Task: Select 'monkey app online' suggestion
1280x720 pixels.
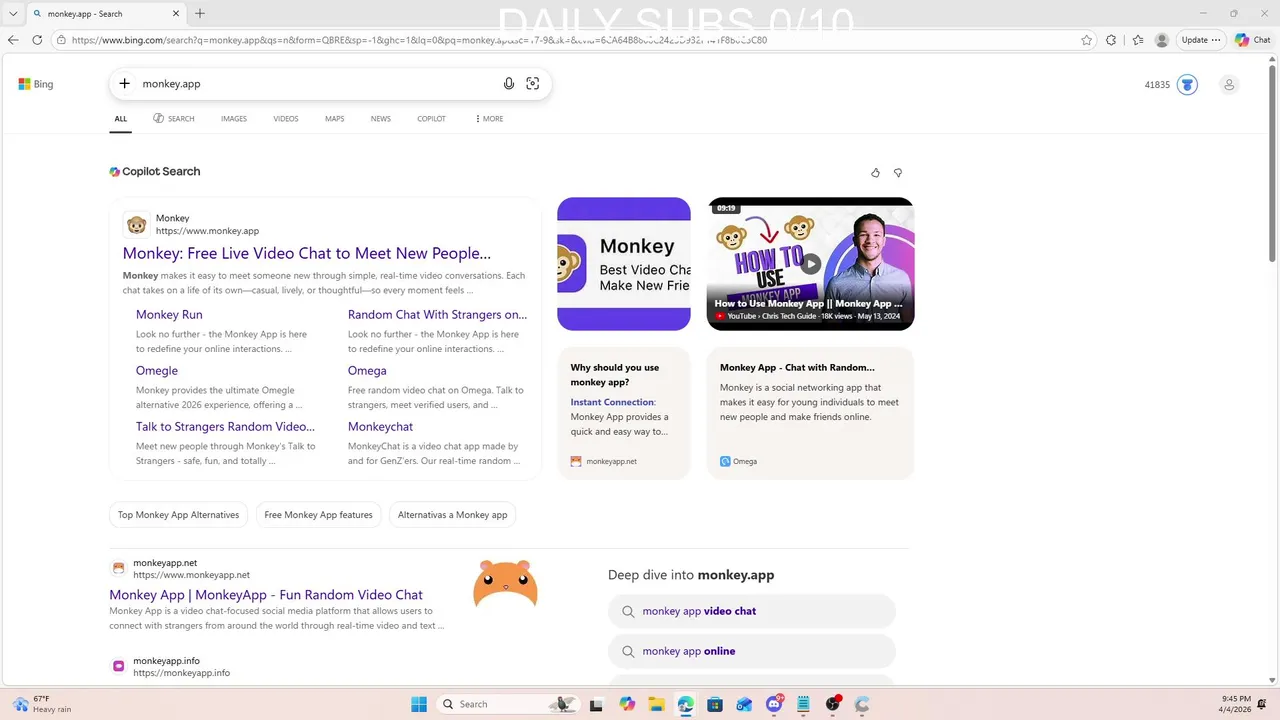Action: pos(752,651)
